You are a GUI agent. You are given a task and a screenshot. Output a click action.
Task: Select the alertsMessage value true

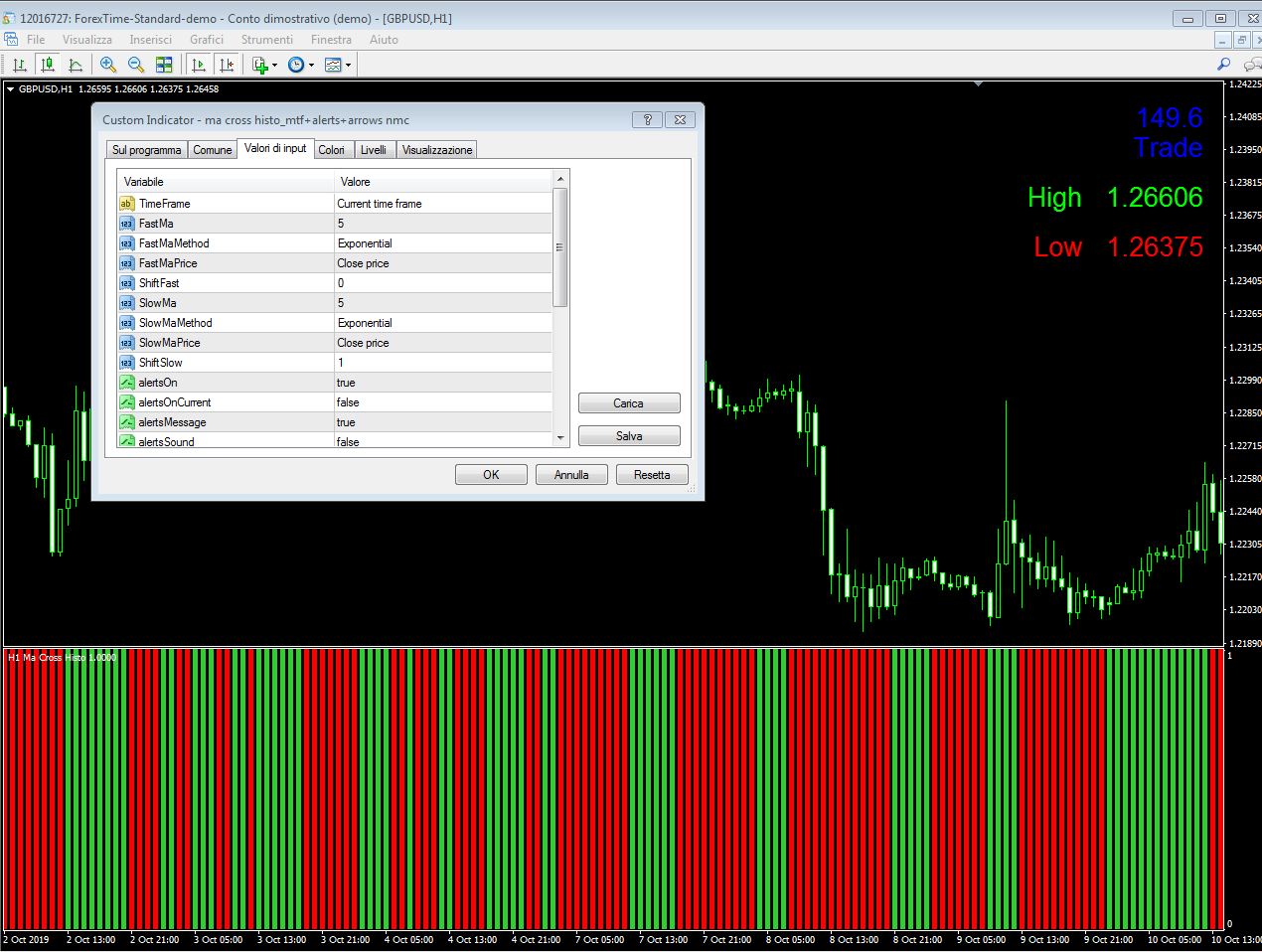(x=443, y=422)
